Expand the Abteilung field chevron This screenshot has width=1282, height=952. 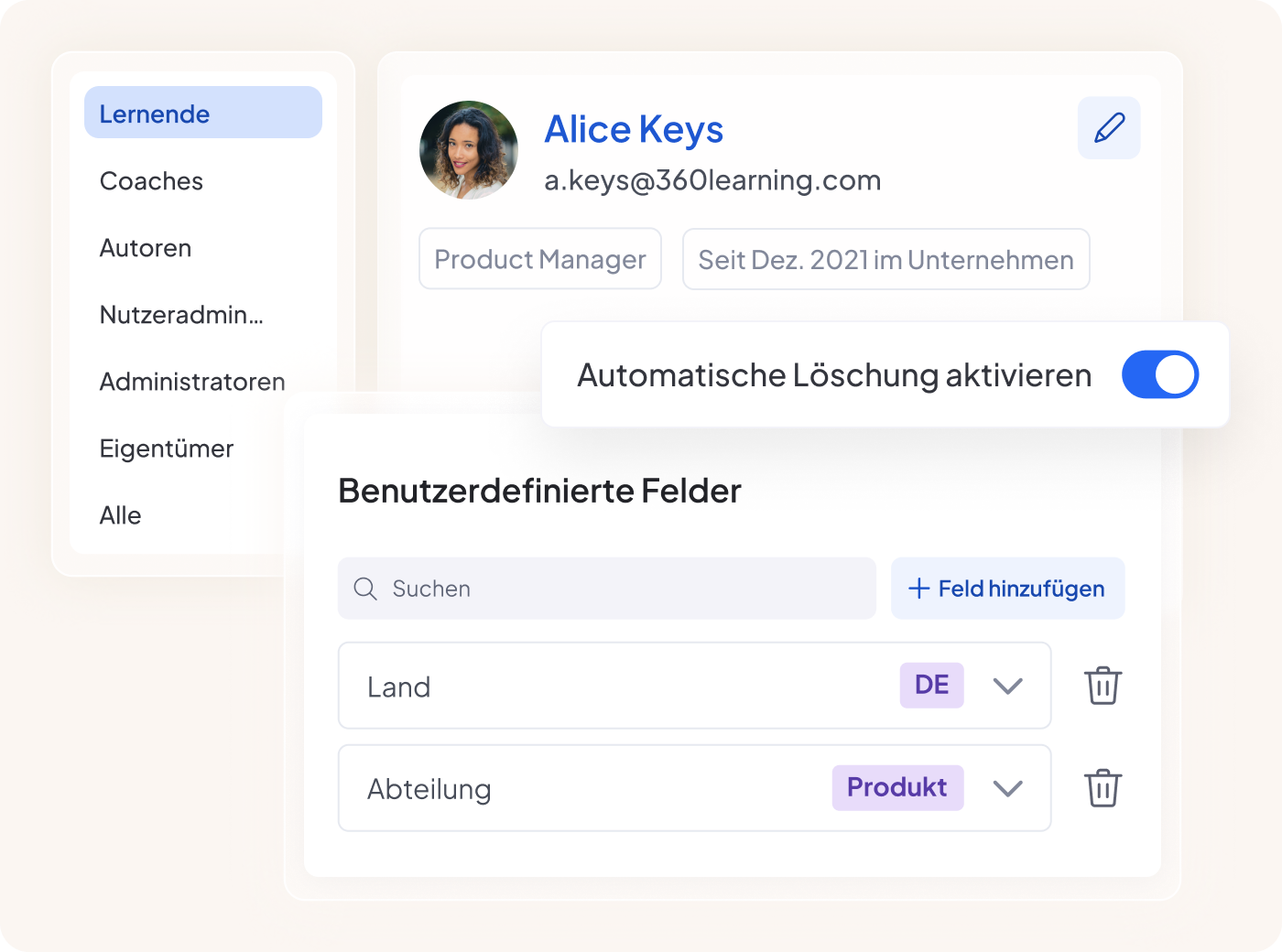click(x=1007, y=788)
